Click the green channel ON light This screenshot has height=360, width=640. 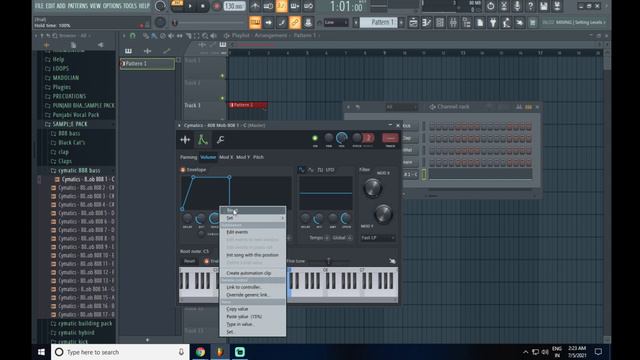pos(315,139)
